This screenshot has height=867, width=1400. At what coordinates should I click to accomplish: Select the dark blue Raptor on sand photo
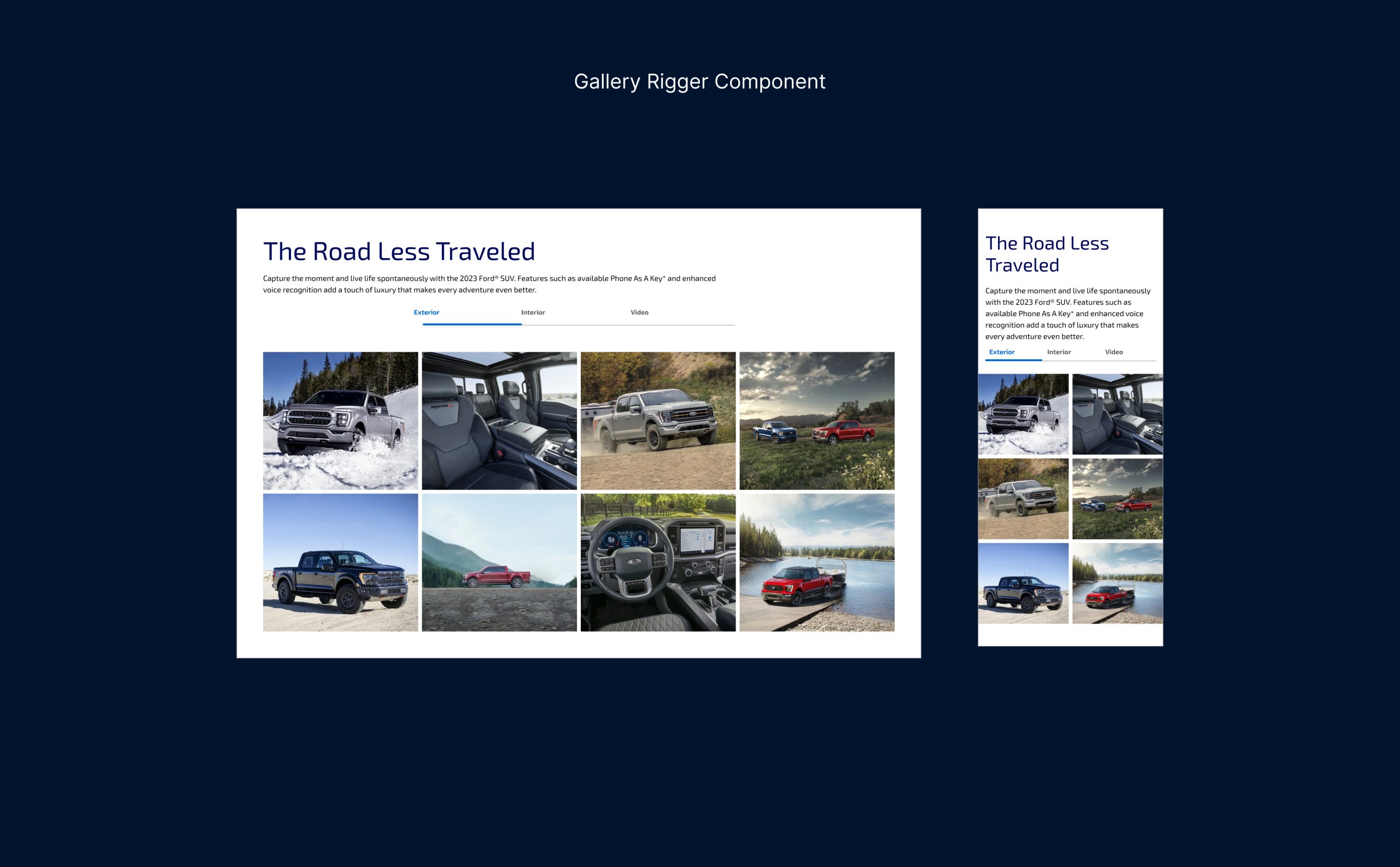coord(341,562)
